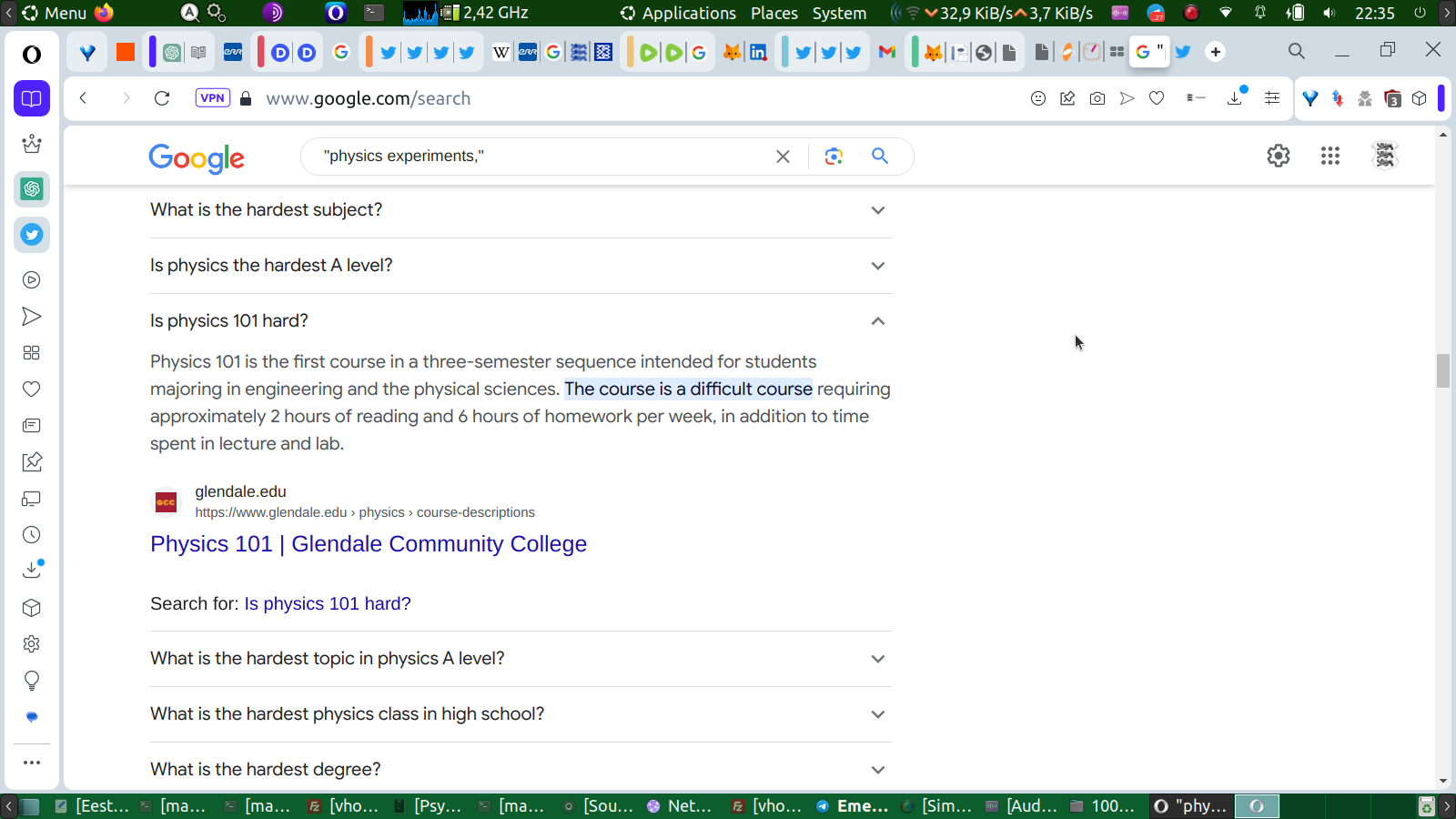Switch to the Gmail tab
Screen dimensions: 1456x819
[x=887, y=52]
